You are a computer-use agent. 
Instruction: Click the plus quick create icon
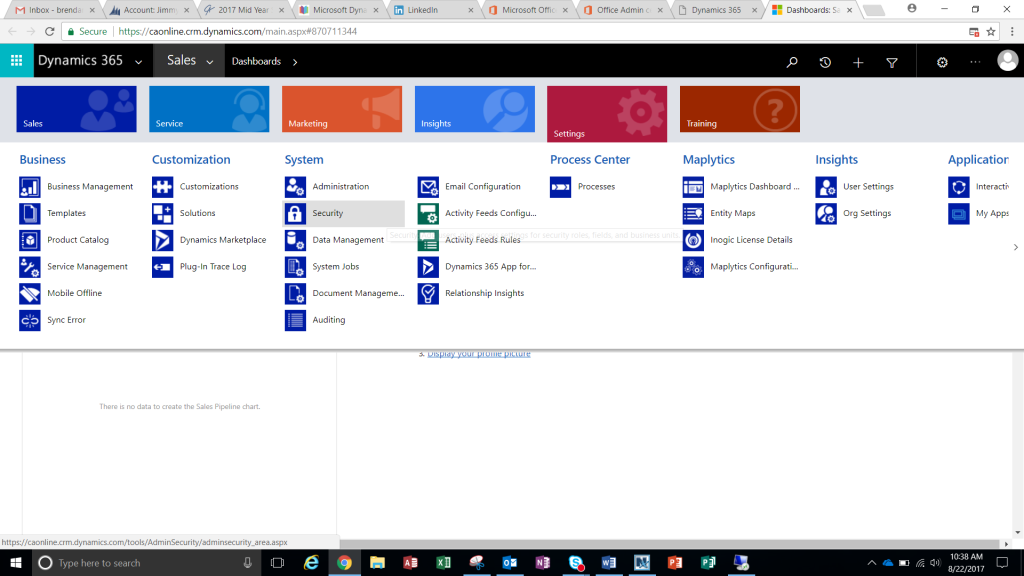[x=858, y=62]
